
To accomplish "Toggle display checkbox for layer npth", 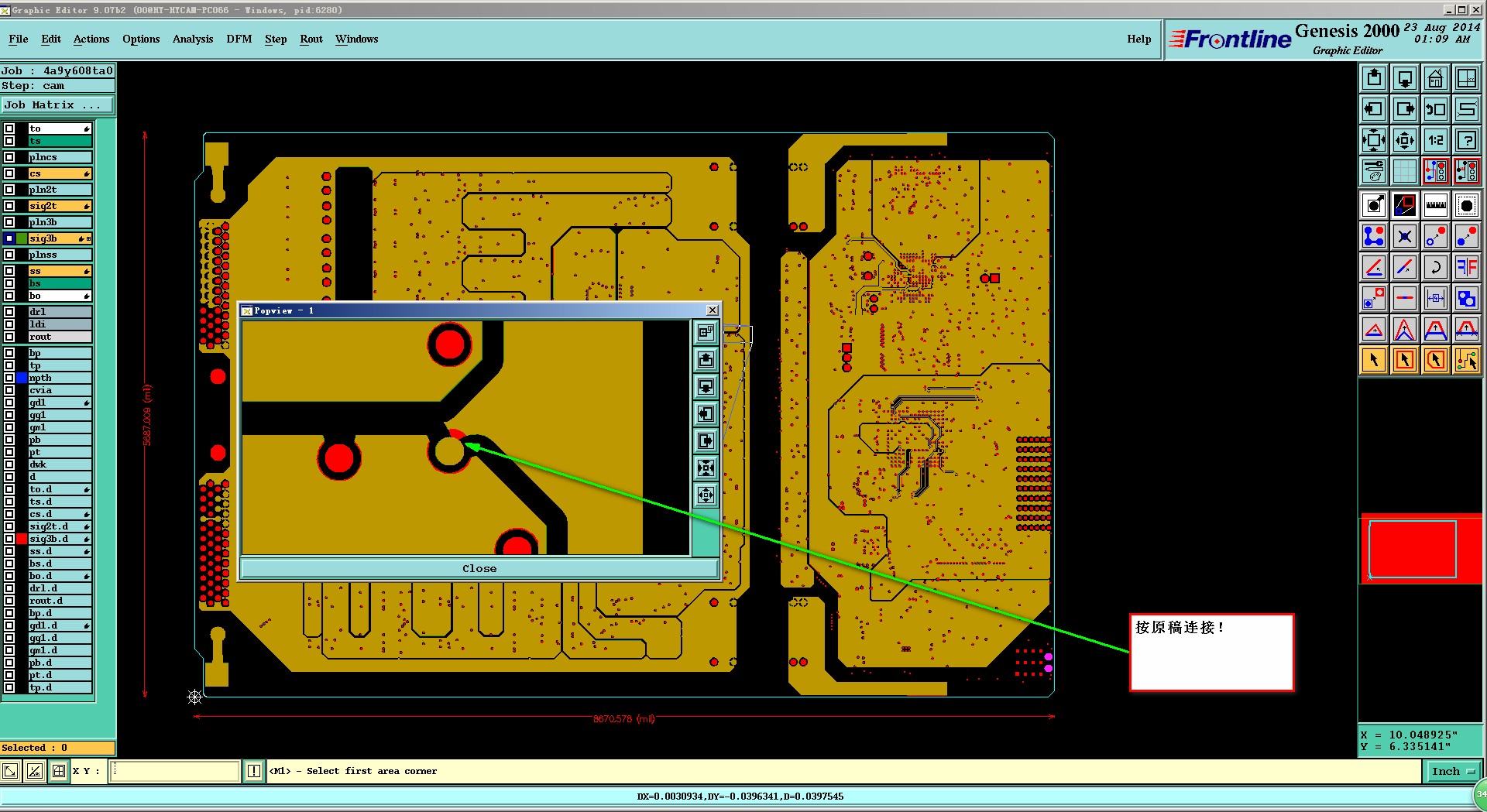I will tap(9, 378).
